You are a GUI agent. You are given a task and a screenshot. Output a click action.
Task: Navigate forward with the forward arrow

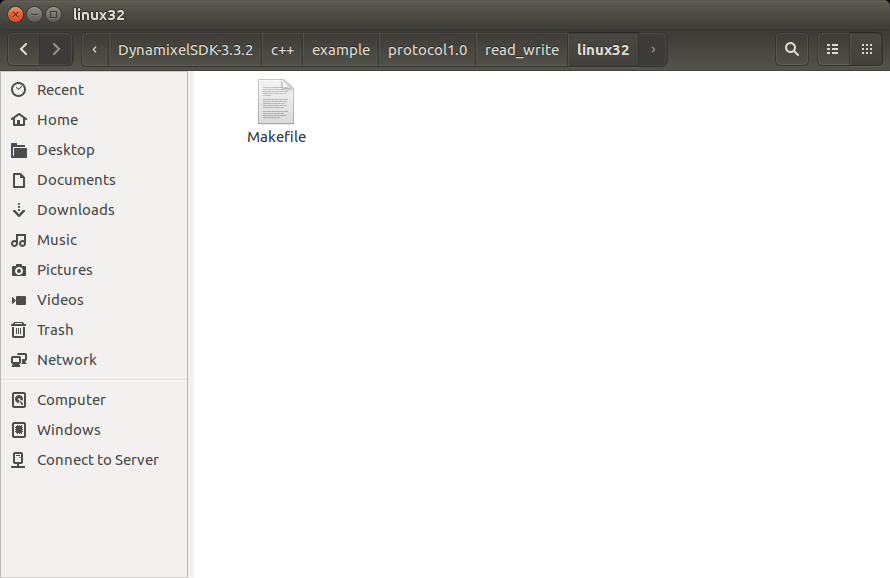56,49
